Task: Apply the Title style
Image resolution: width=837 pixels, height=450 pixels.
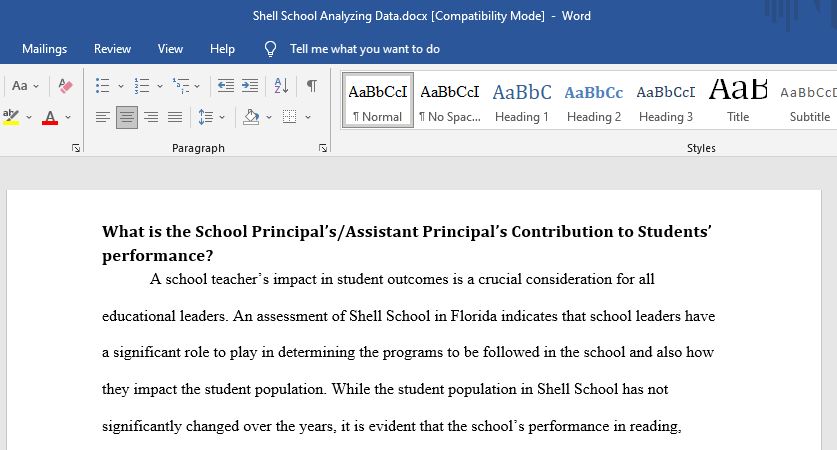Action: click(x=738, y=101)
